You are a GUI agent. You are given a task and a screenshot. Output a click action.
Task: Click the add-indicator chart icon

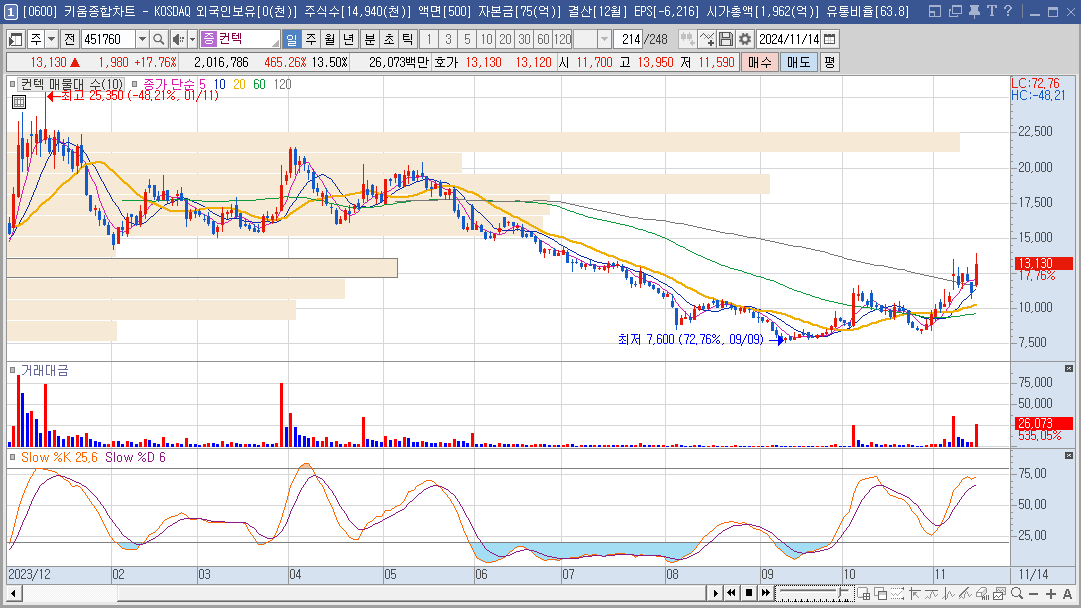707,39
